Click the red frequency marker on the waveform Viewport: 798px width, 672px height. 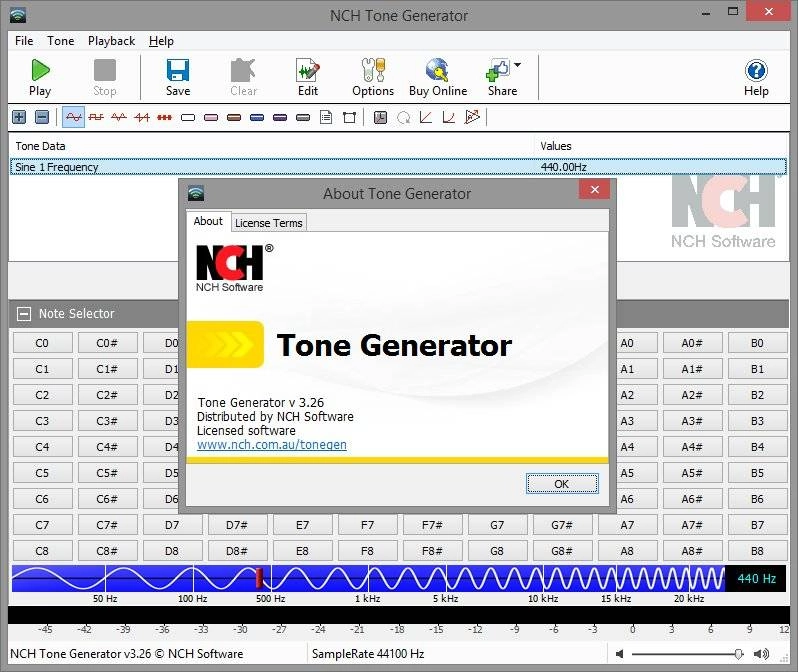259,578
